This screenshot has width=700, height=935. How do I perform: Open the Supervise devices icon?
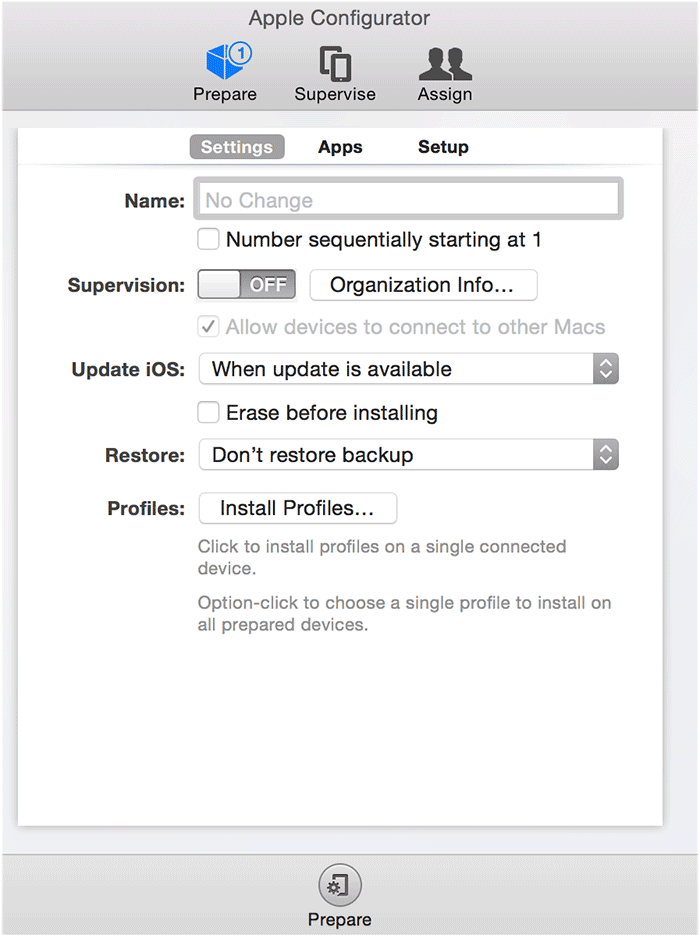coord(335,63)
